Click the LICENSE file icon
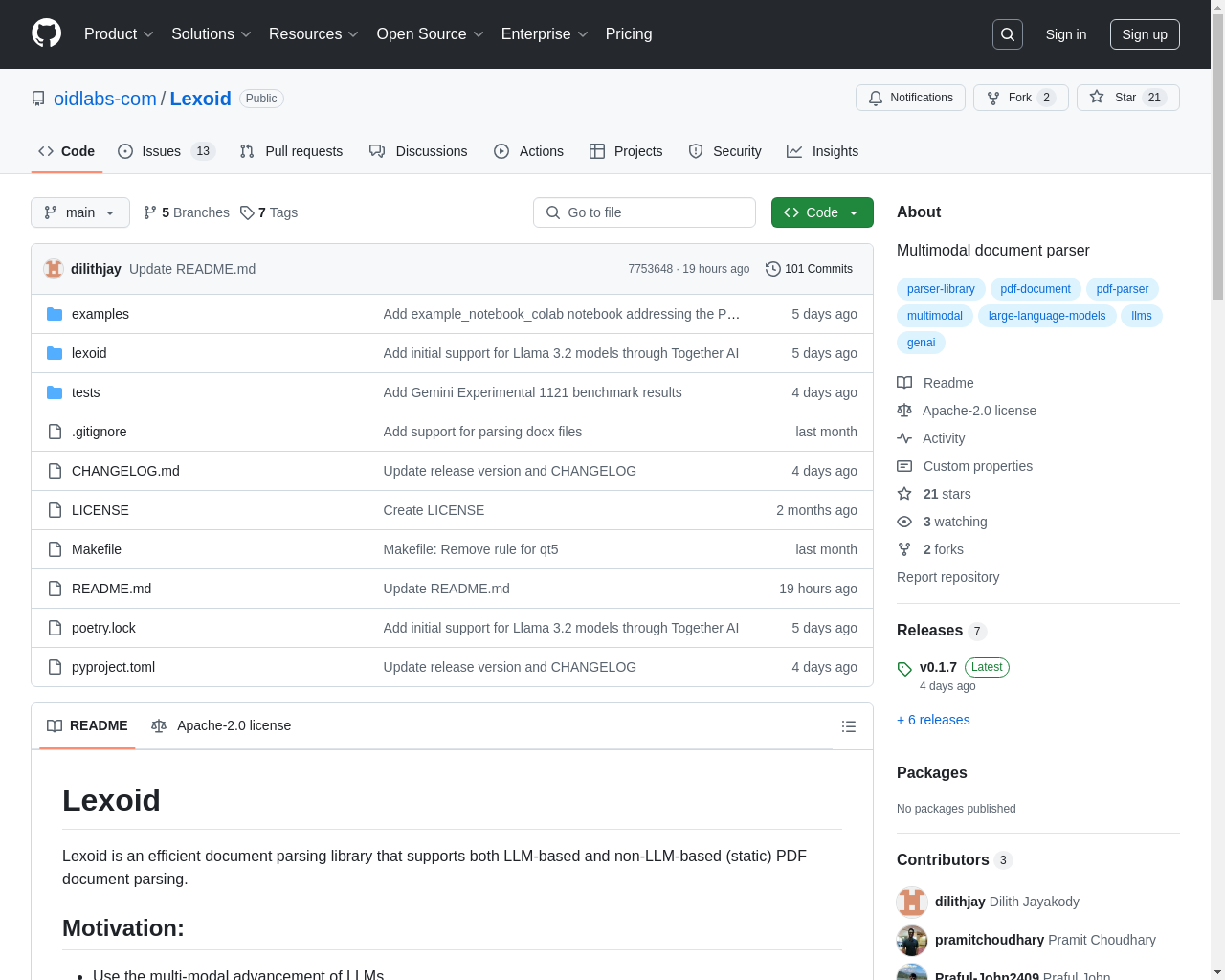The height and width of the screenshot is (980, 1225). 55,510
